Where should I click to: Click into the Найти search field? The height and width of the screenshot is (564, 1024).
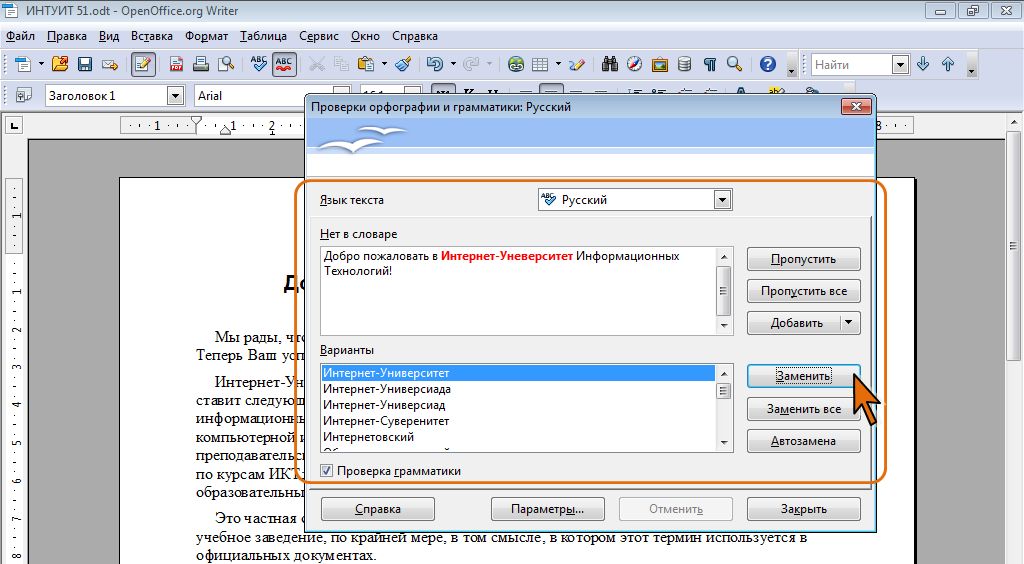coord(852,65)
